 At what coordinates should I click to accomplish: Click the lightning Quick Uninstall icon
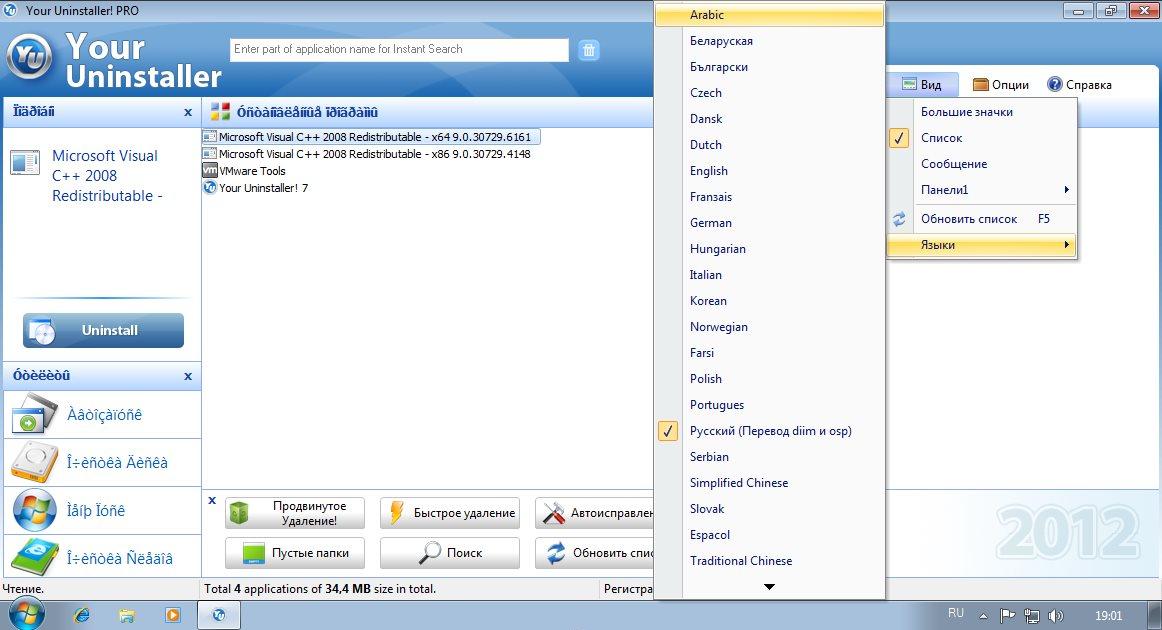click(x=396, y=513)
